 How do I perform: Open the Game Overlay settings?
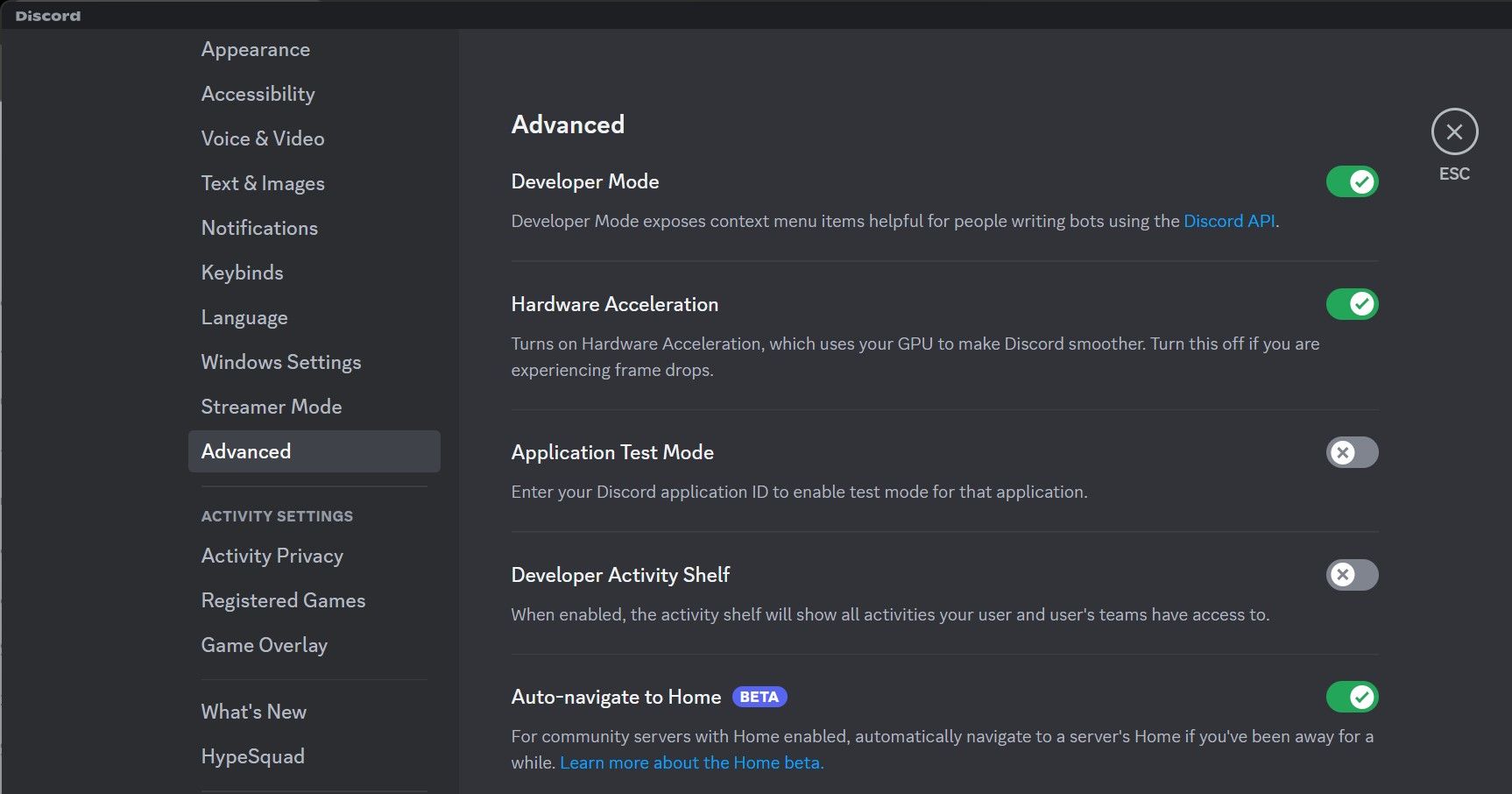coord(264,645)
